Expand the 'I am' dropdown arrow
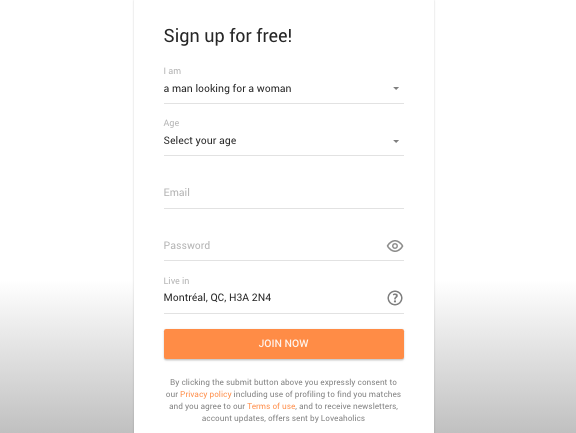 [x=396, y=89]
